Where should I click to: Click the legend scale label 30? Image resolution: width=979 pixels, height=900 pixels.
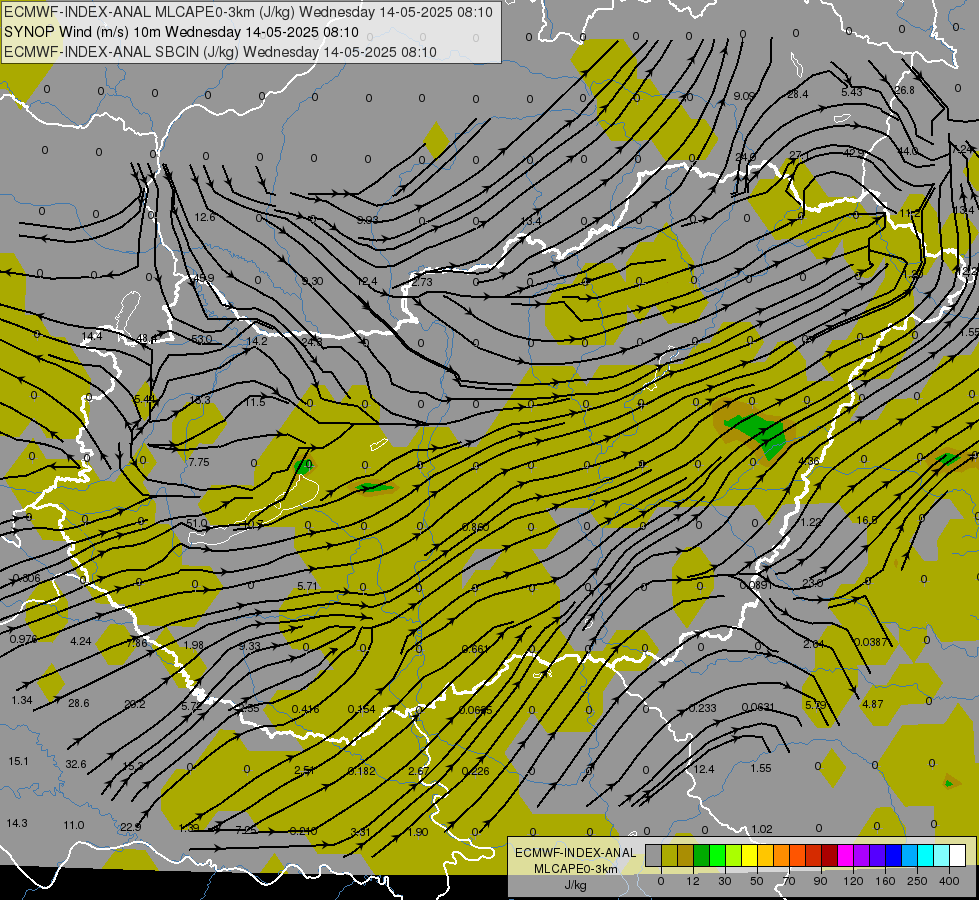(x=725, y=881)
